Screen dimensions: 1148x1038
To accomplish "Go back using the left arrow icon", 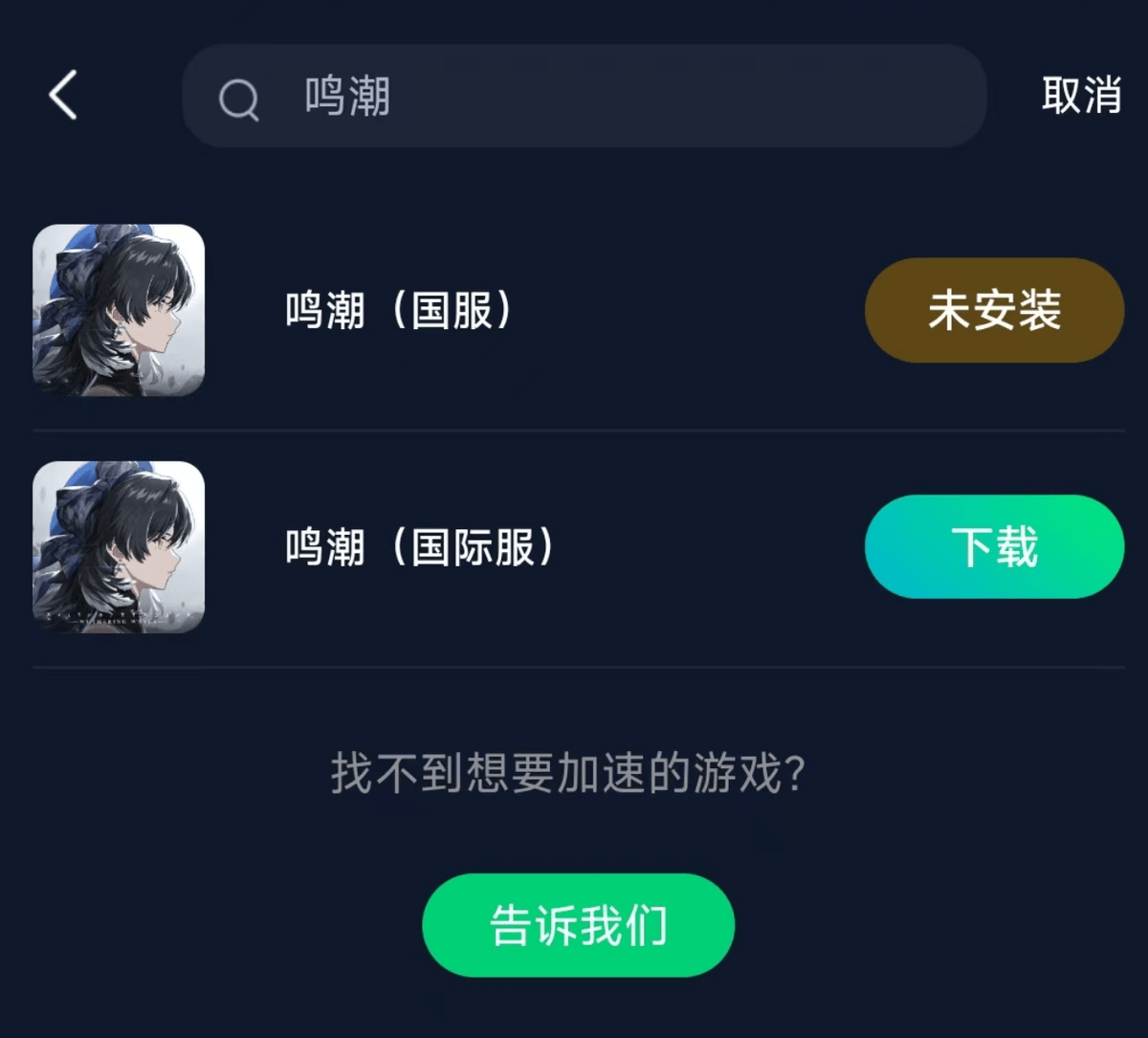I will [x=63, y=96].
